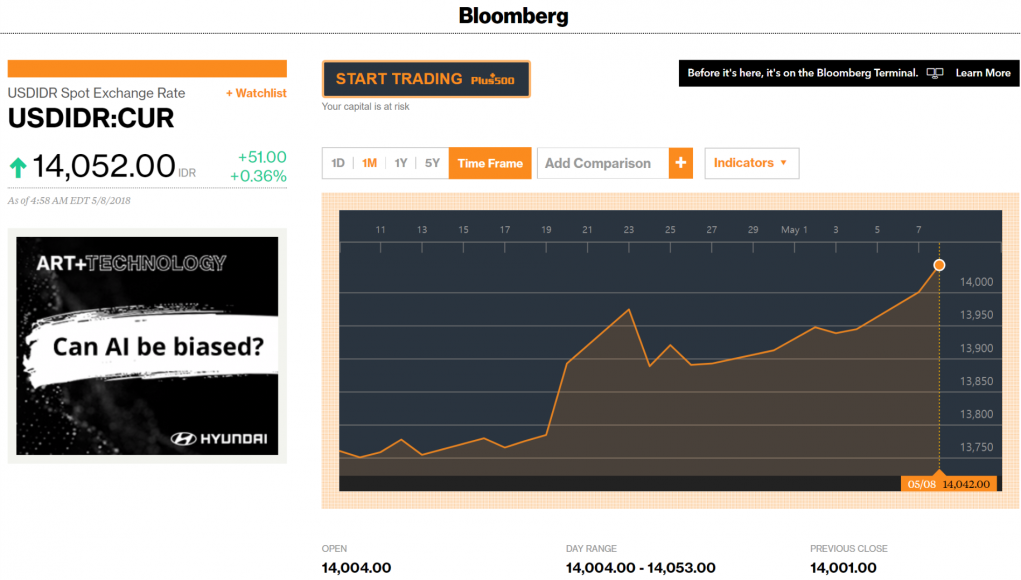Select the 1Y time range
Image resolution: width=1021 pixels, height=580 pixels.
pos(401,163)
